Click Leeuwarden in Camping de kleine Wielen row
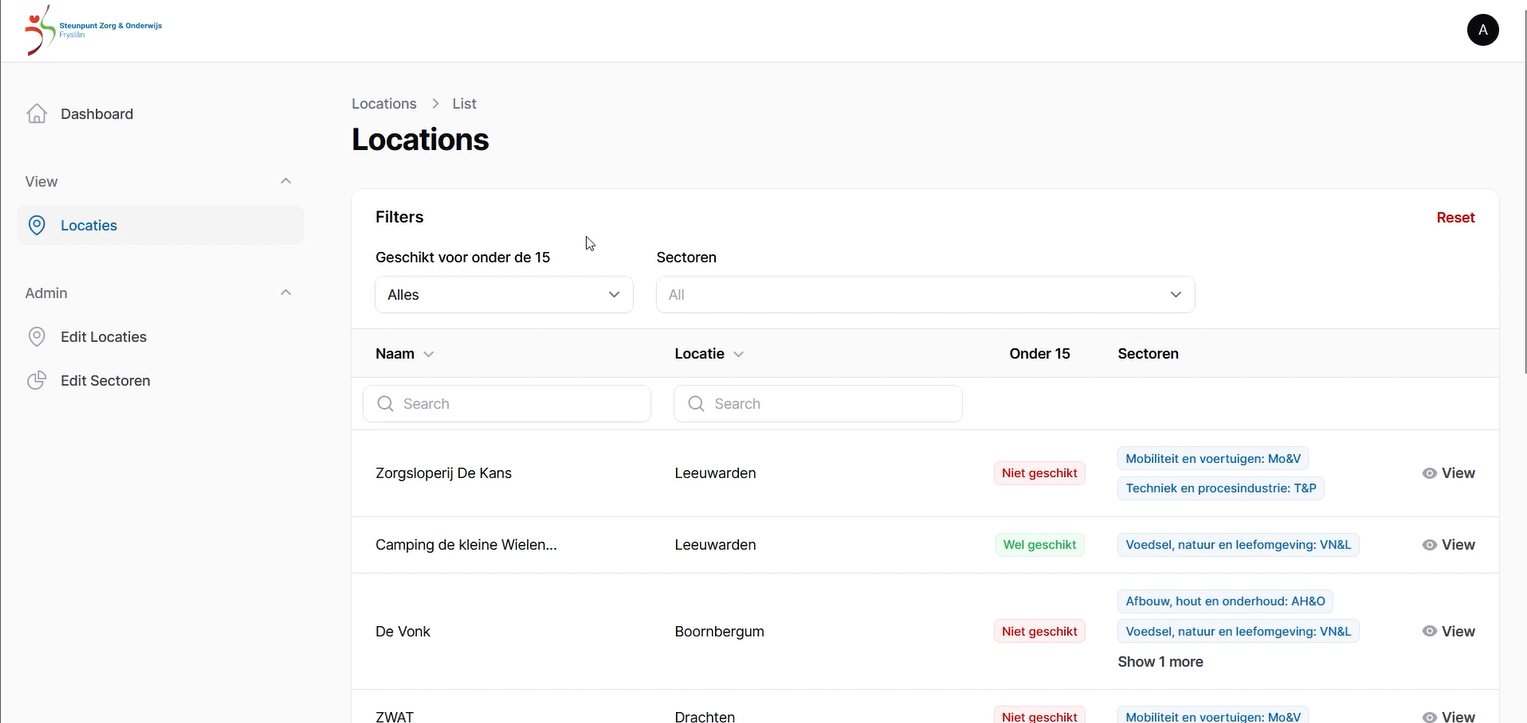This screenshot has height=723, width=1527. 715,545
